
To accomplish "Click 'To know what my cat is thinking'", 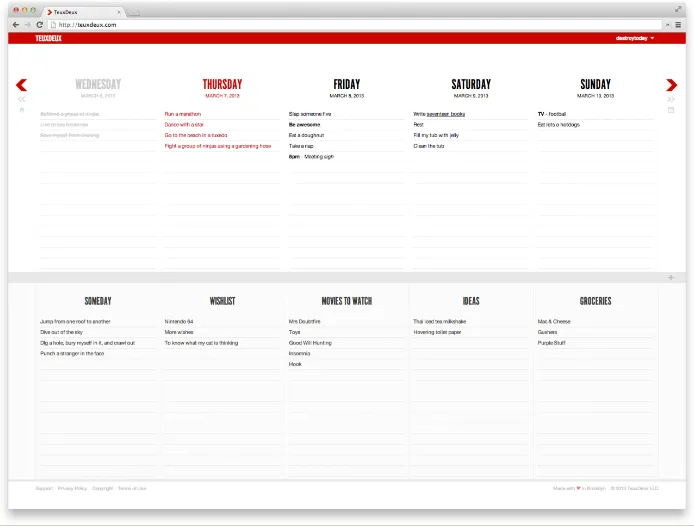I will point(201,343).
